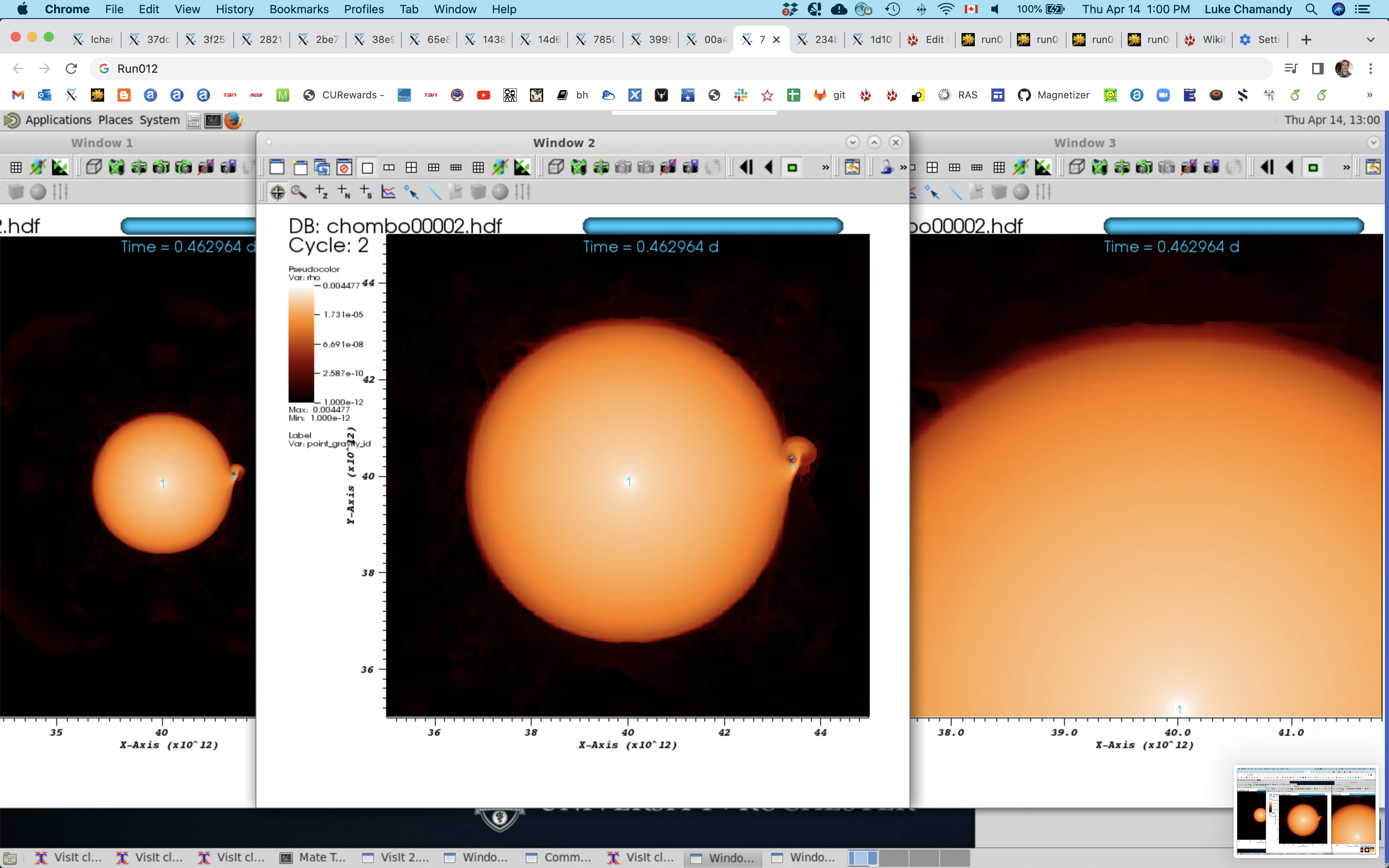Activate Zone Pick tool in Window 2

[x=322, y=192]
